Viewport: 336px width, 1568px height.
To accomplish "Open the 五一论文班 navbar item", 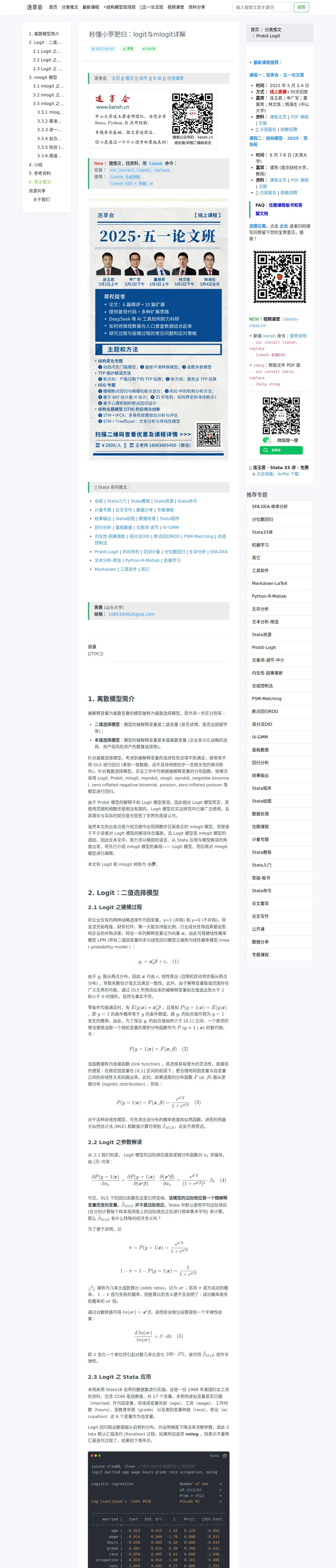I will (152, 7).
